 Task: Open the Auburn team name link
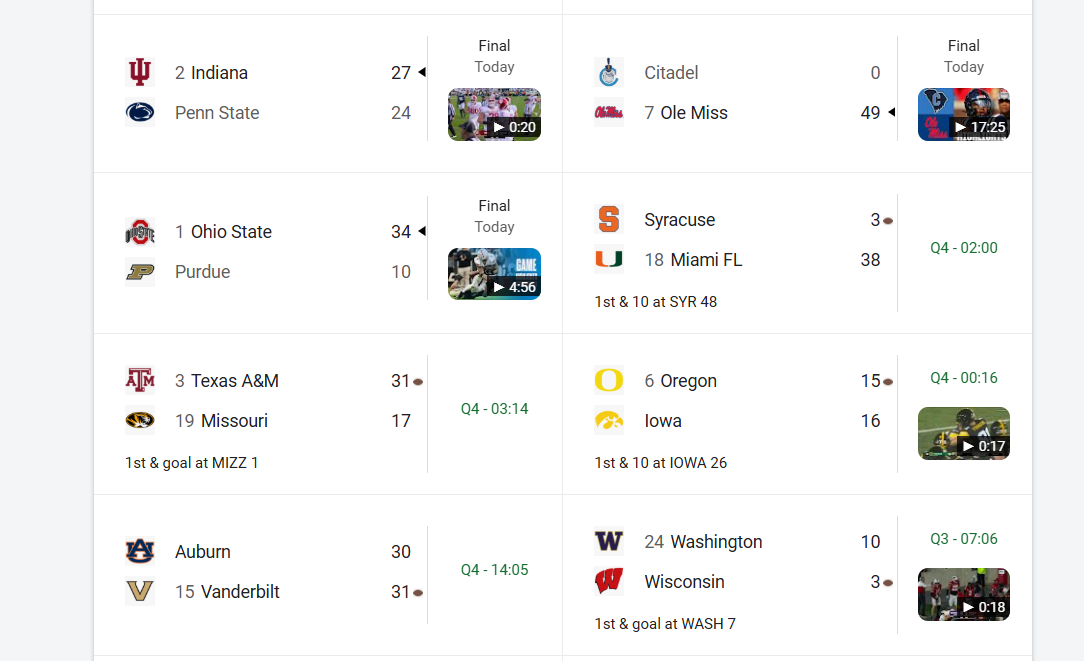pos(203,552)
